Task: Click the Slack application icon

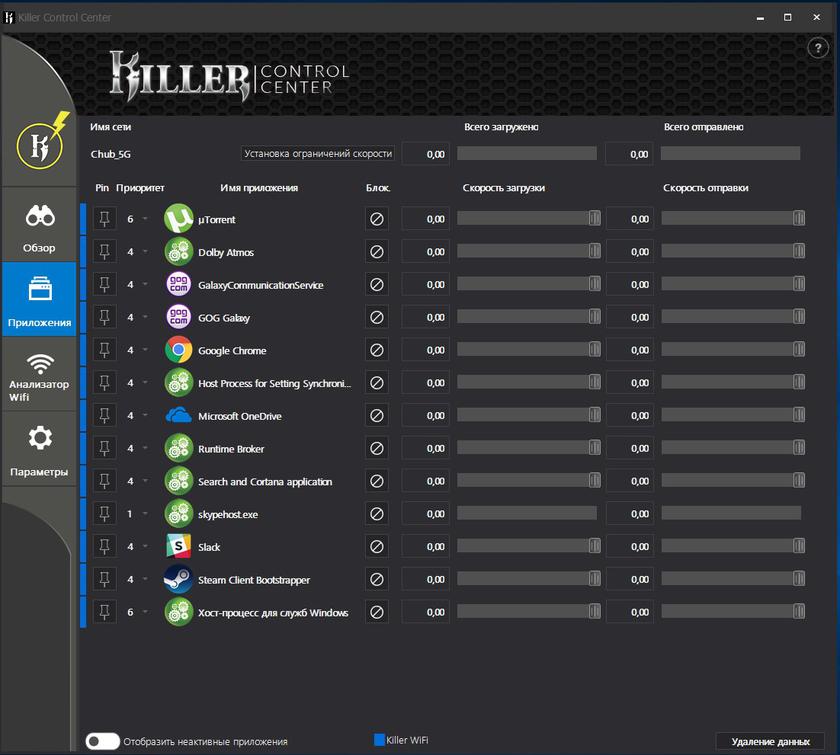Action: point(179,547)
